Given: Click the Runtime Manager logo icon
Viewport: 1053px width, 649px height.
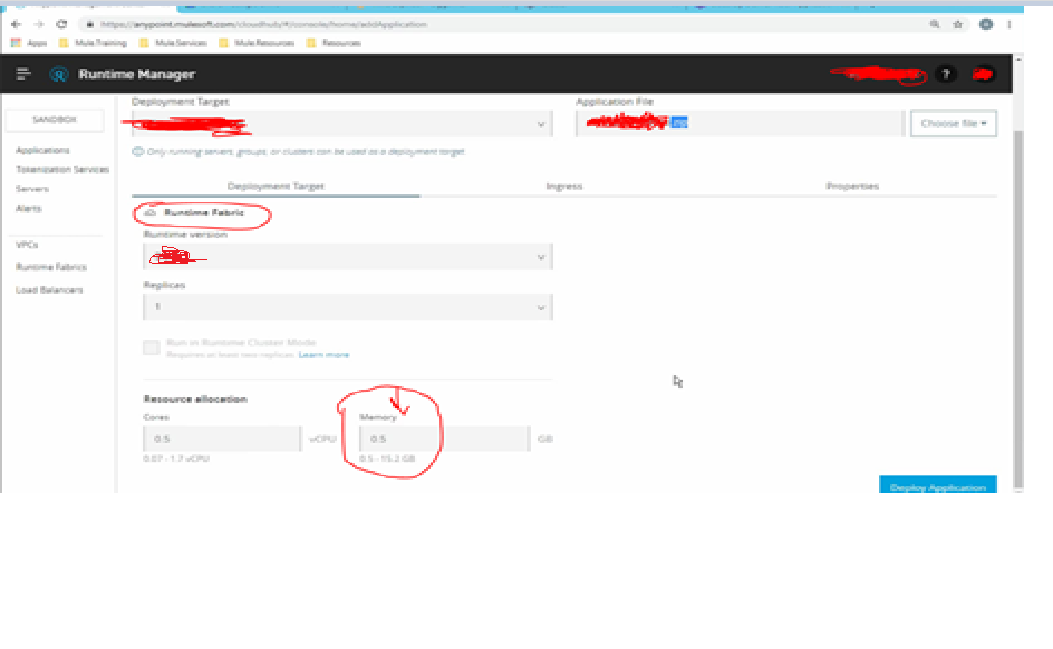Looking at the screenshot, I should pyautogui.click(x=59, y=74).
